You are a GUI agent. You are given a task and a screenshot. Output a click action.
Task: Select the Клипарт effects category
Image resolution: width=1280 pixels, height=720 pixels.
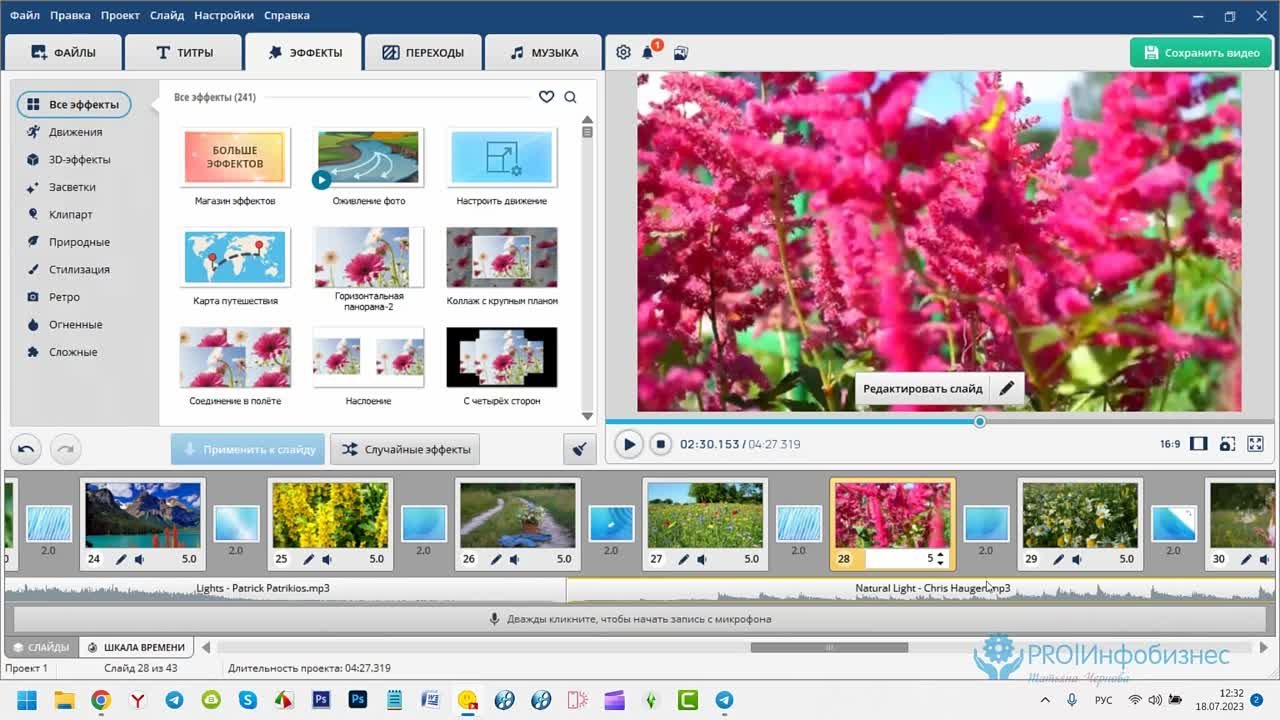tap(70, 214)
